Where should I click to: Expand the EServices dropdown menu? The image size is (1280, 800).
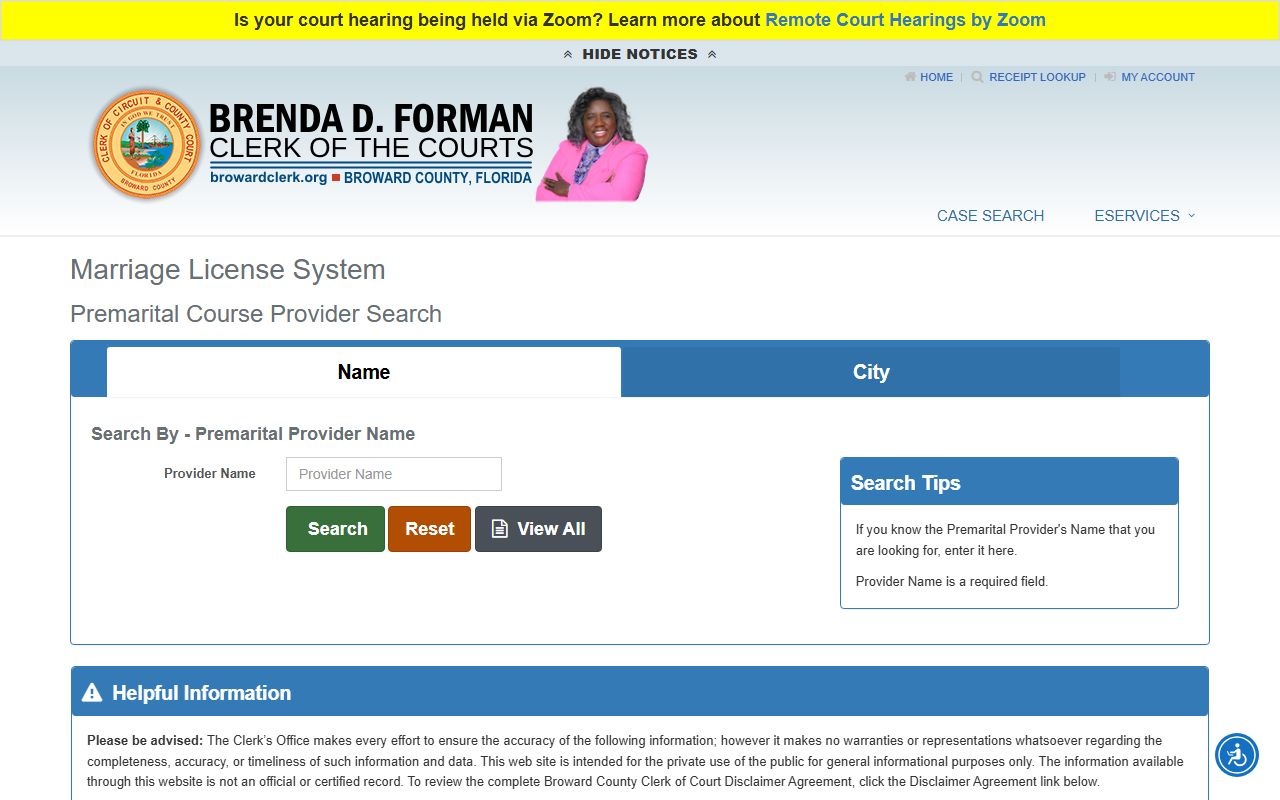[x=1145, y=216]
